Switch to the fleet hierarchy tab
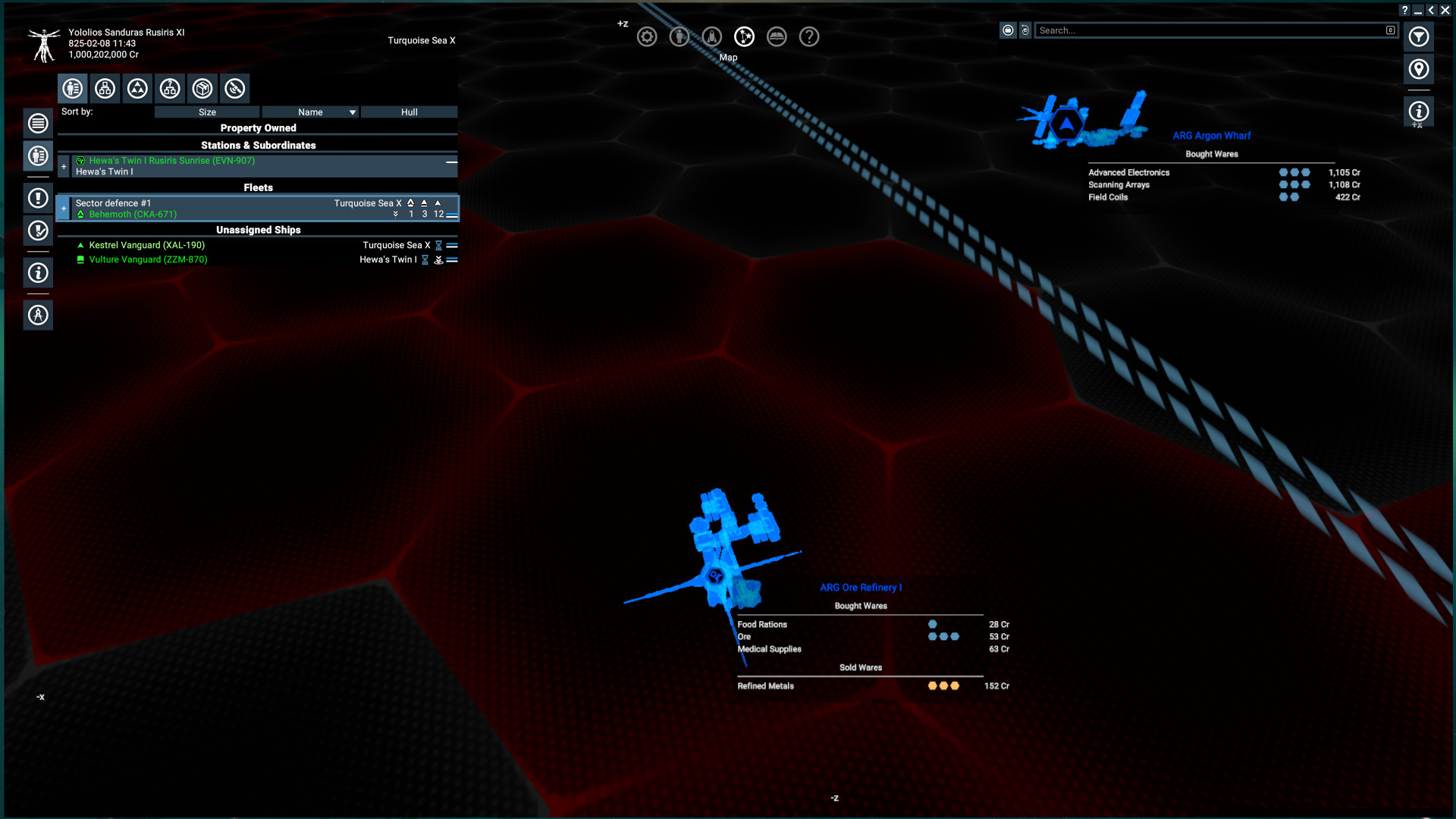Viewport: 1456px width, 819px height. 105,89
